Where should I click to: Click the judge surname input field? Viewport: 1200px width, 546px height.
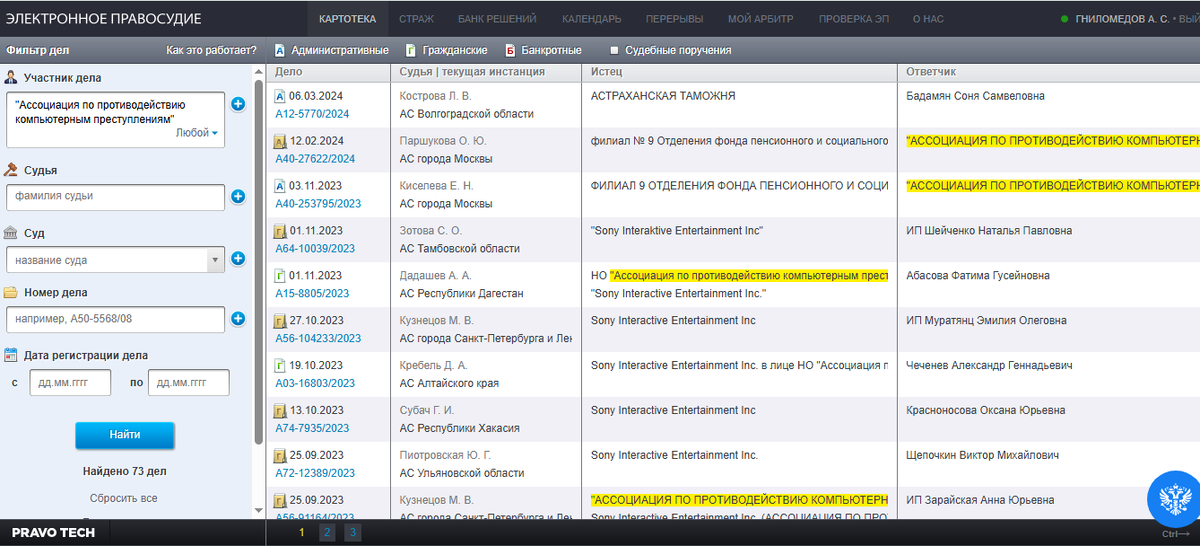(115, 197)
